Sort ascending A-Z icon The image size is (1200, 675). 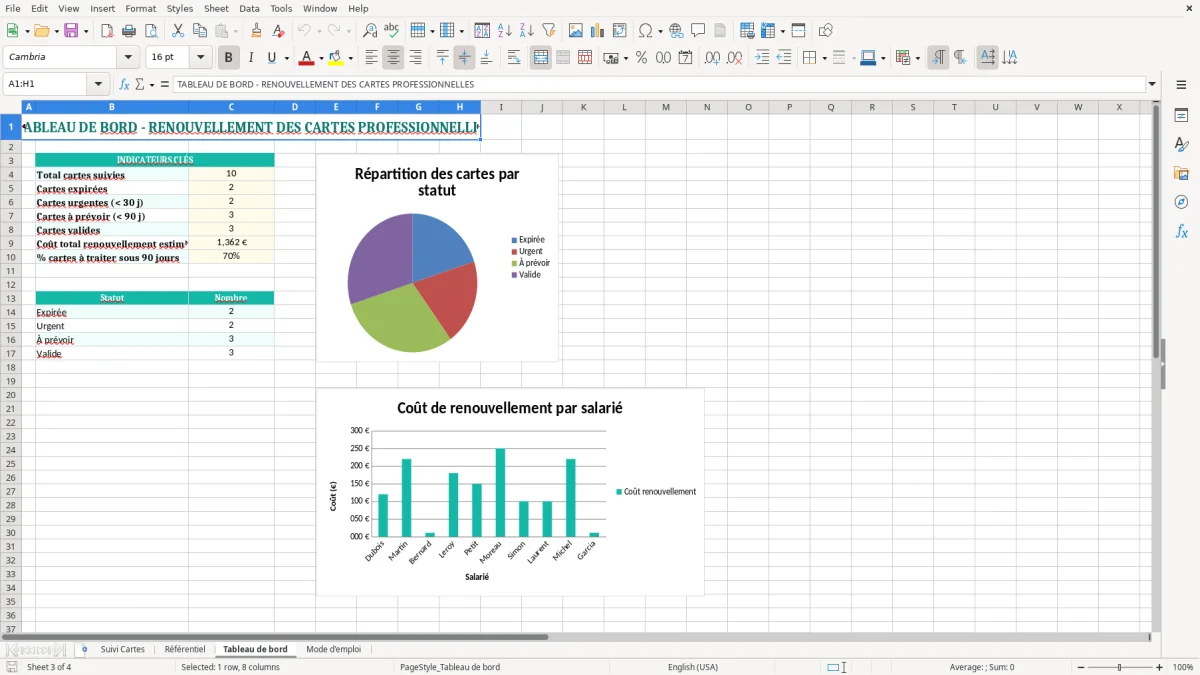505,31
